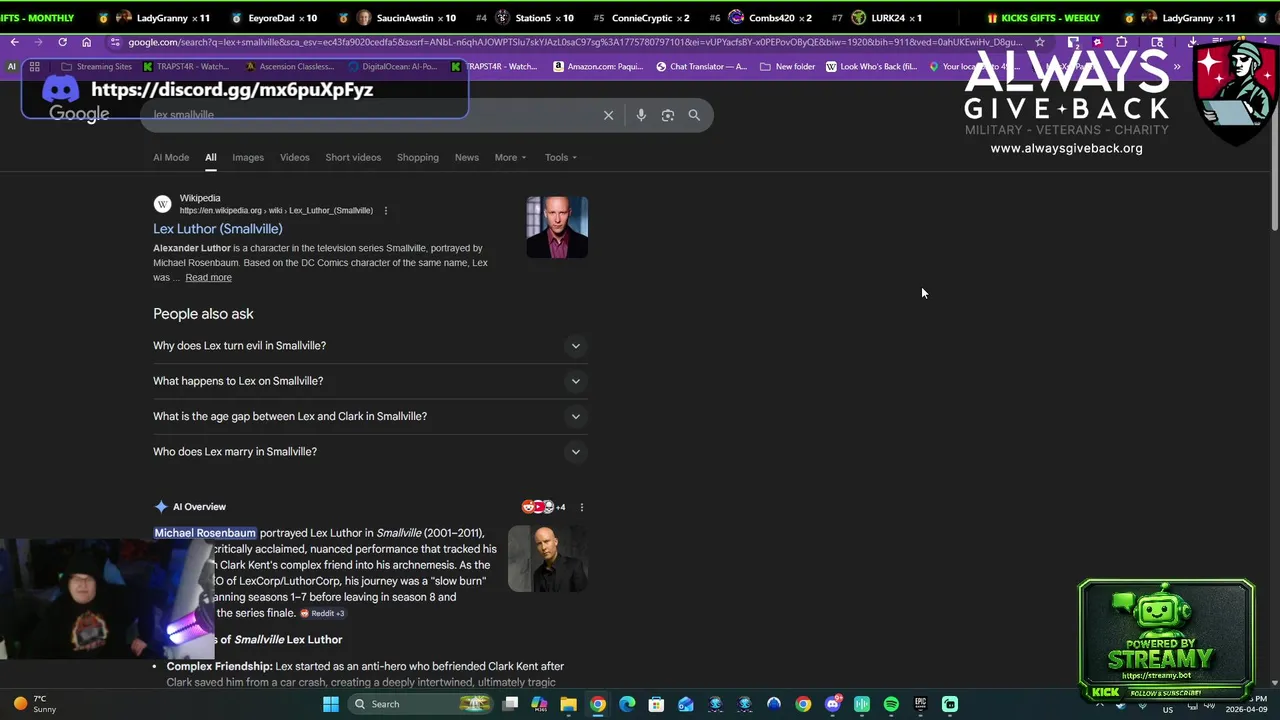1280x720 pixels.
Task: Open the apps grid icon in the bookmarks bar
Action: coord(34,67)
